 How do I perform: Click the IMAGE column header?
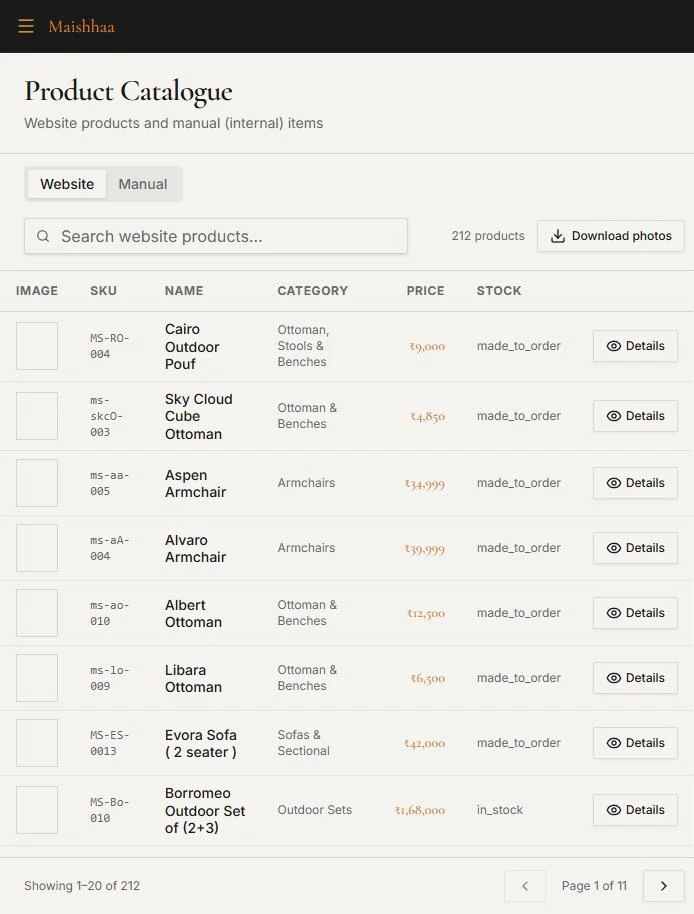pos(37,290)
